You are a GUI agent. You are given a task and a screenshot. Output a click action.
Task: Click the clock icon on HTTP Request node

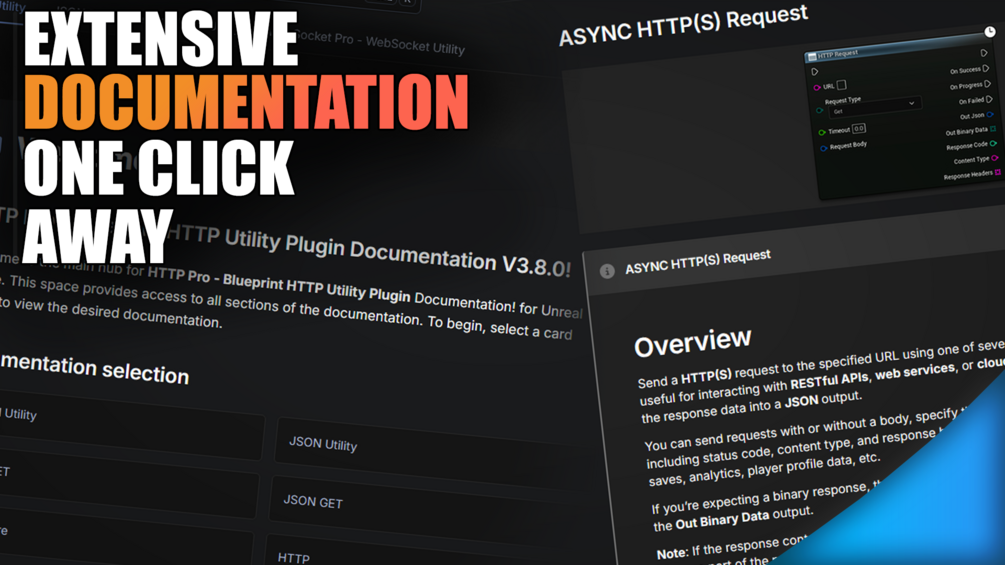pos(990,31)
